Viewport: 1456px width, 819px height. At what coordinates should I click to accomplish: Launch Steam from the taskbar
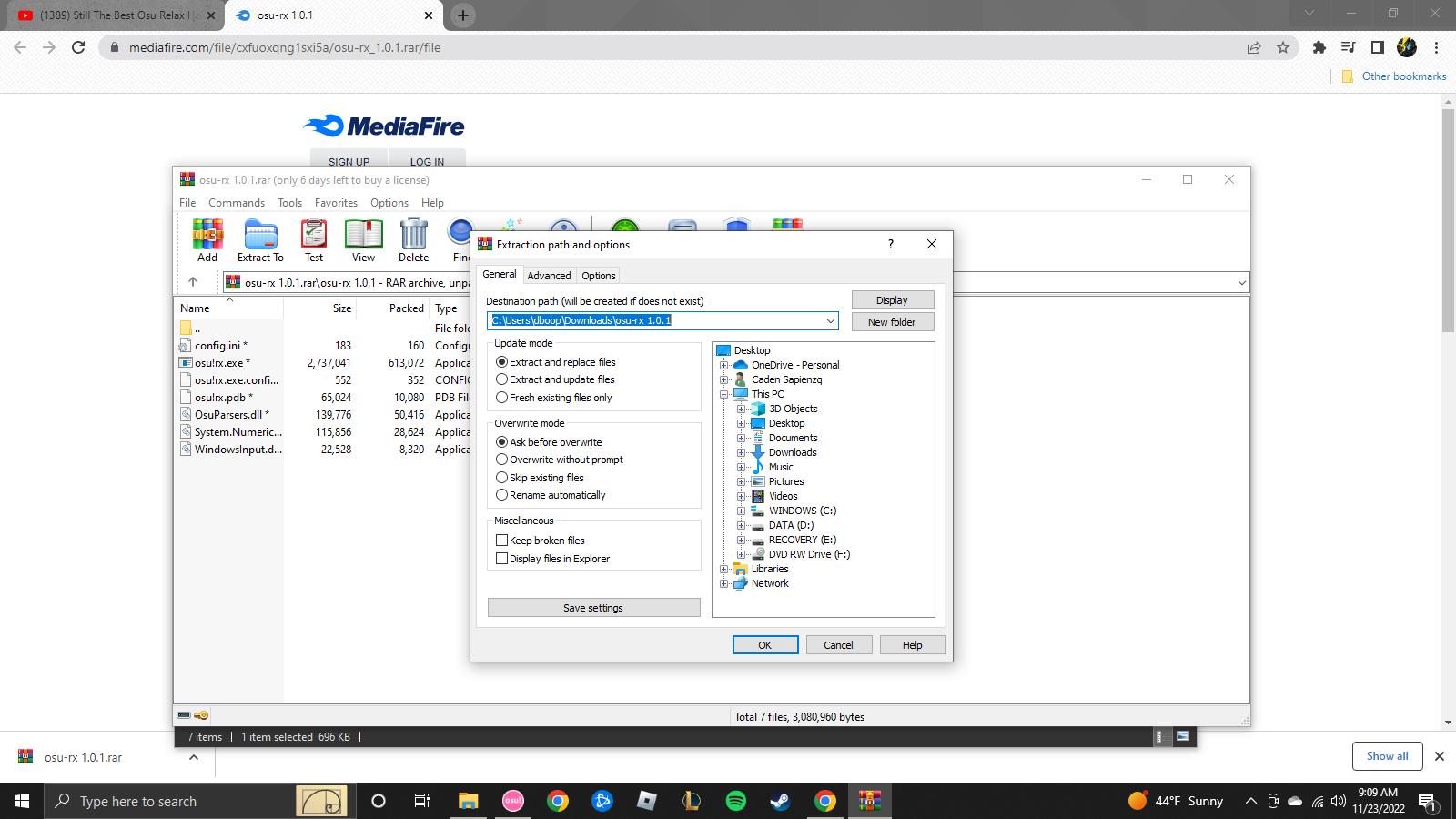point(781,801)
